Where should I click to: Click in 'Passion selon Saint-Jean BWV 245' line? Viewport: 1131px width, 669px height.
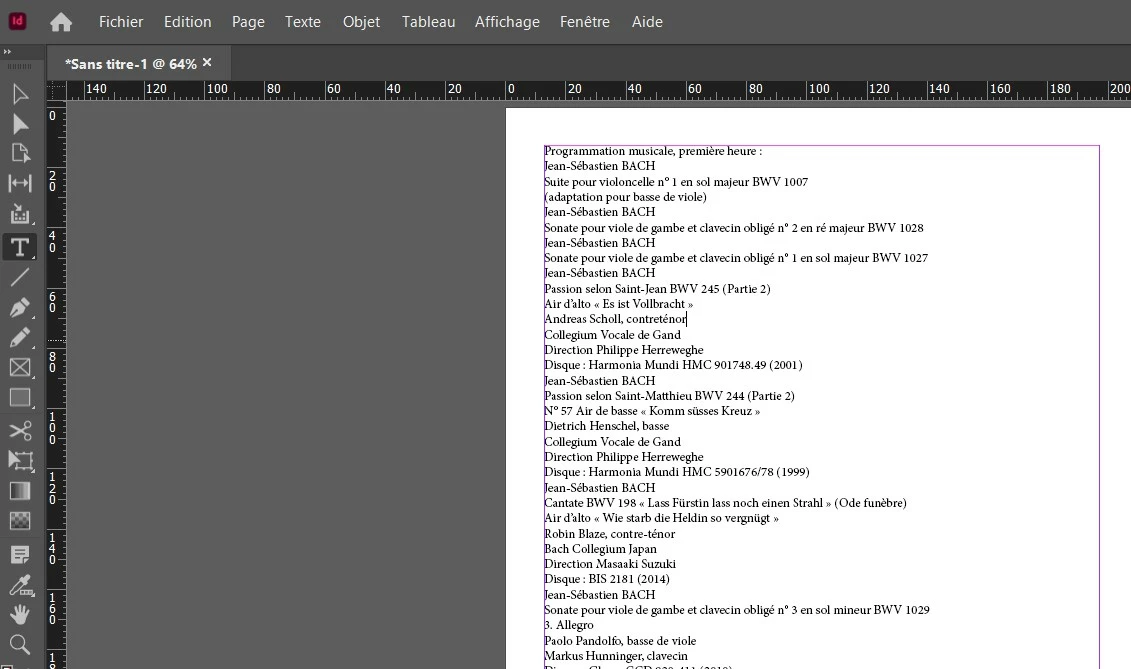[x=657, y=289]
